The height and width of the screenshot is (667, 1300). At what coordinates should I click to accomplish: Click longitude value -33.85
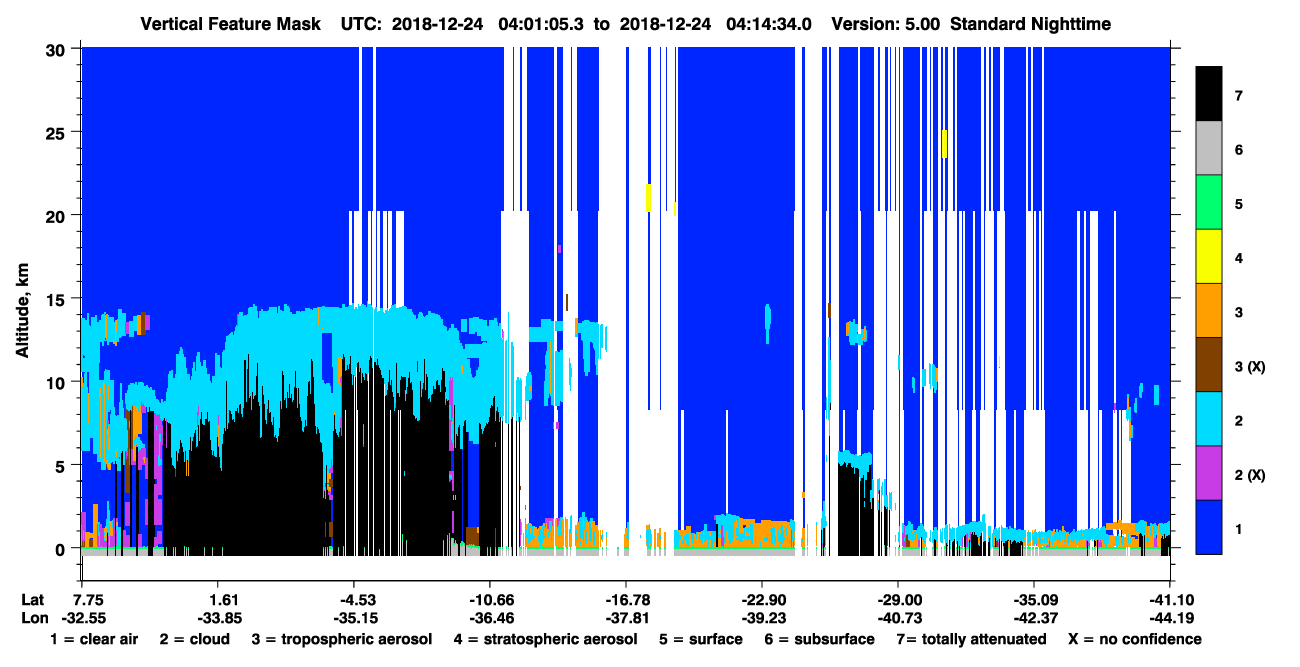point(218,617)
